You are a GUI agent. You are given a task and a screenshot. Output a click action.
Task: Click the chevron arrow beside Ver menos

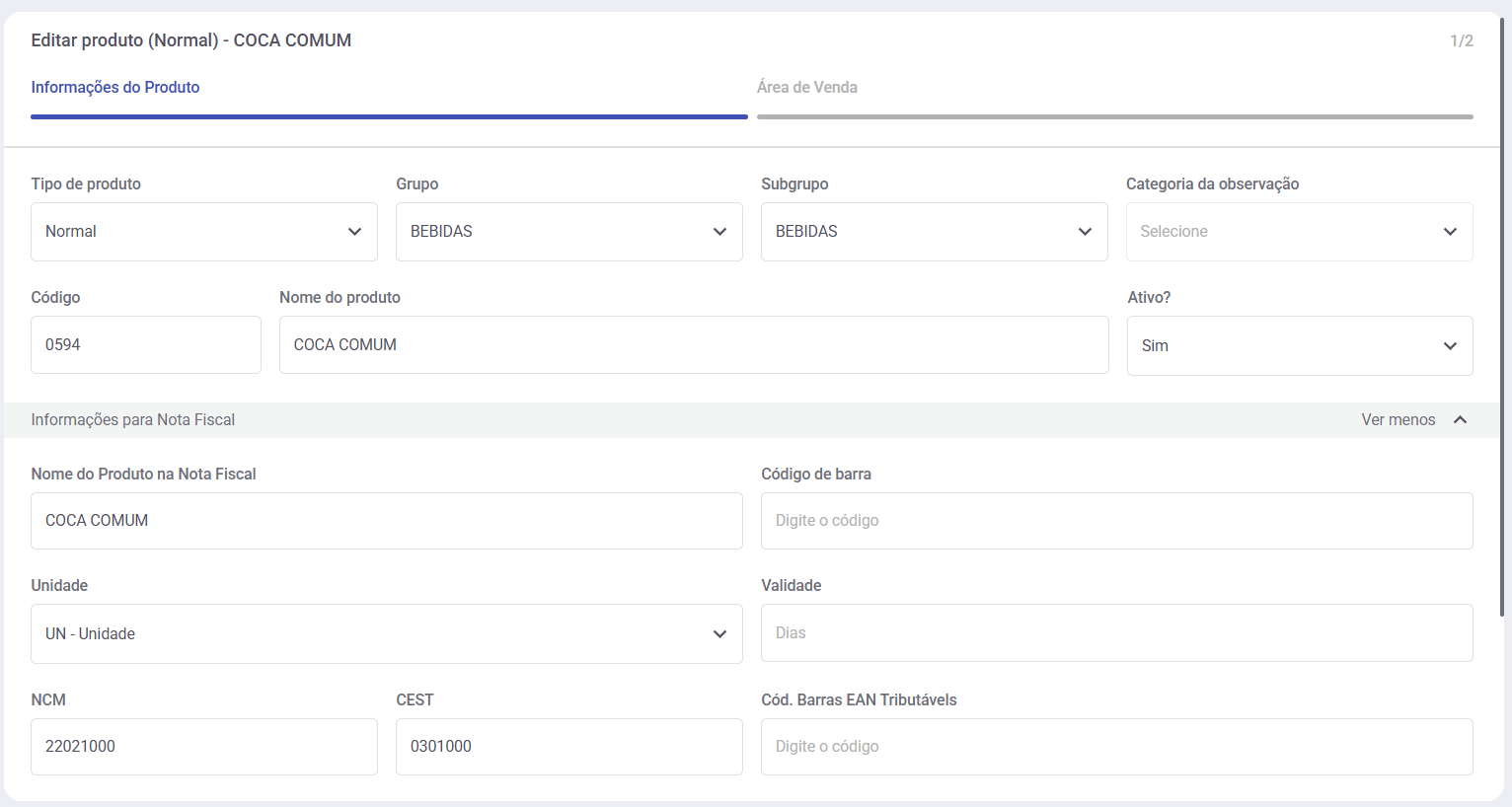tap(1461, 420)
